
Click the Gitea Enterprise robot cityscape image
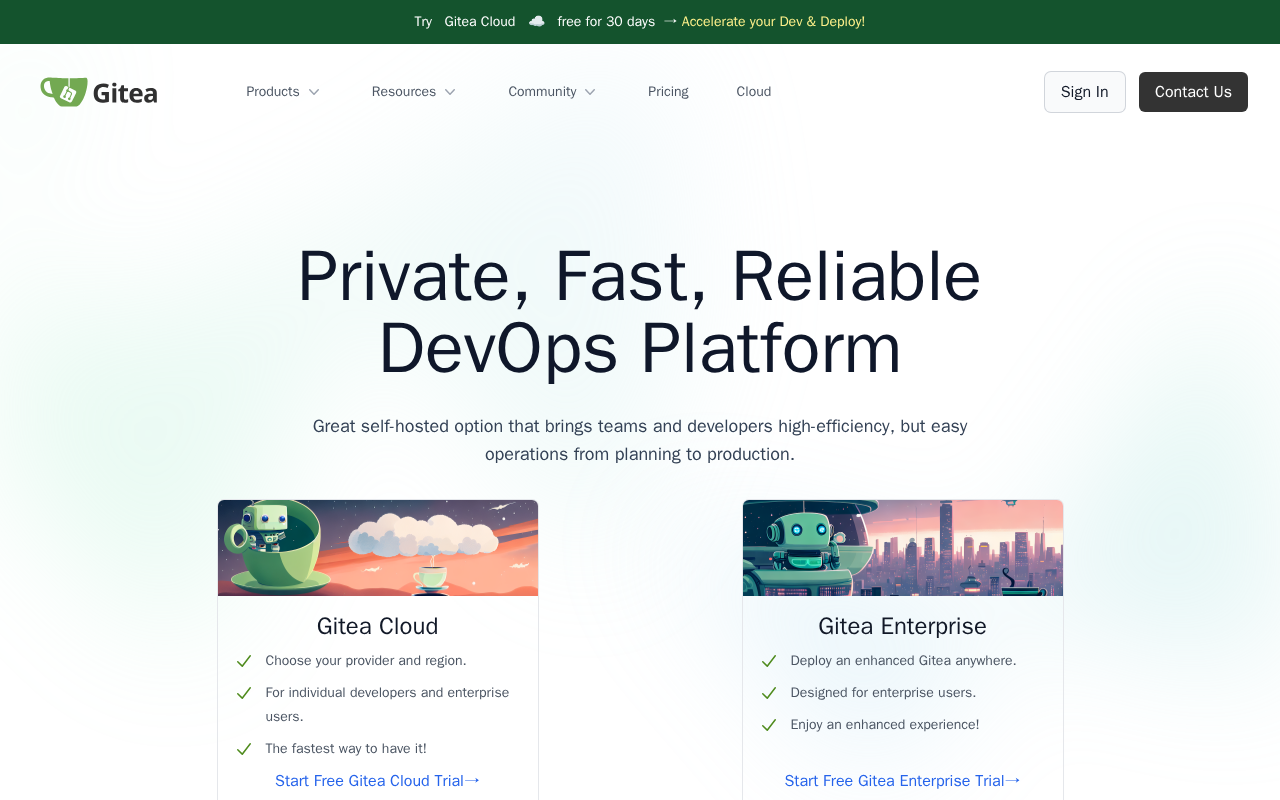903,548
